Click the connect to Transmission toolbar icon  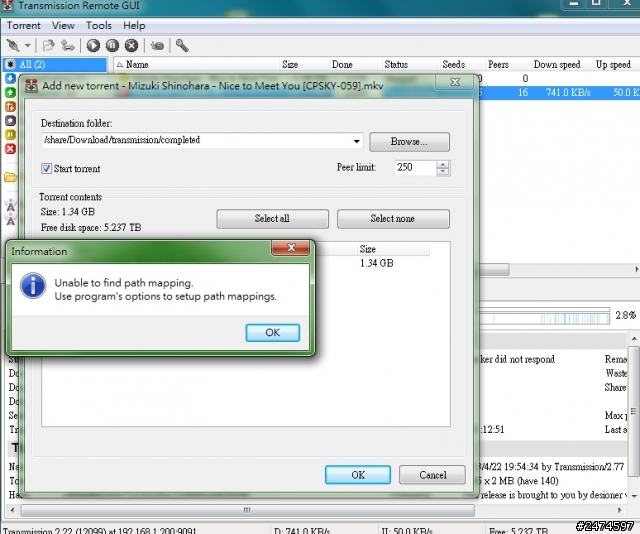(x=13, y=45)
